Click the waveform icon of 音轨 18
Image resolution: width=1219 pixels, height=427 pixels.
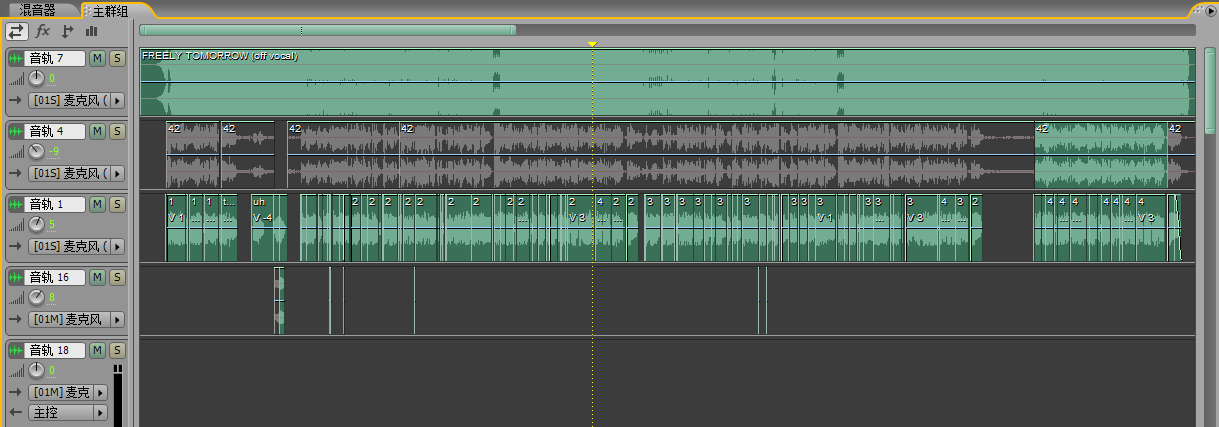click(x=16, y=350)
